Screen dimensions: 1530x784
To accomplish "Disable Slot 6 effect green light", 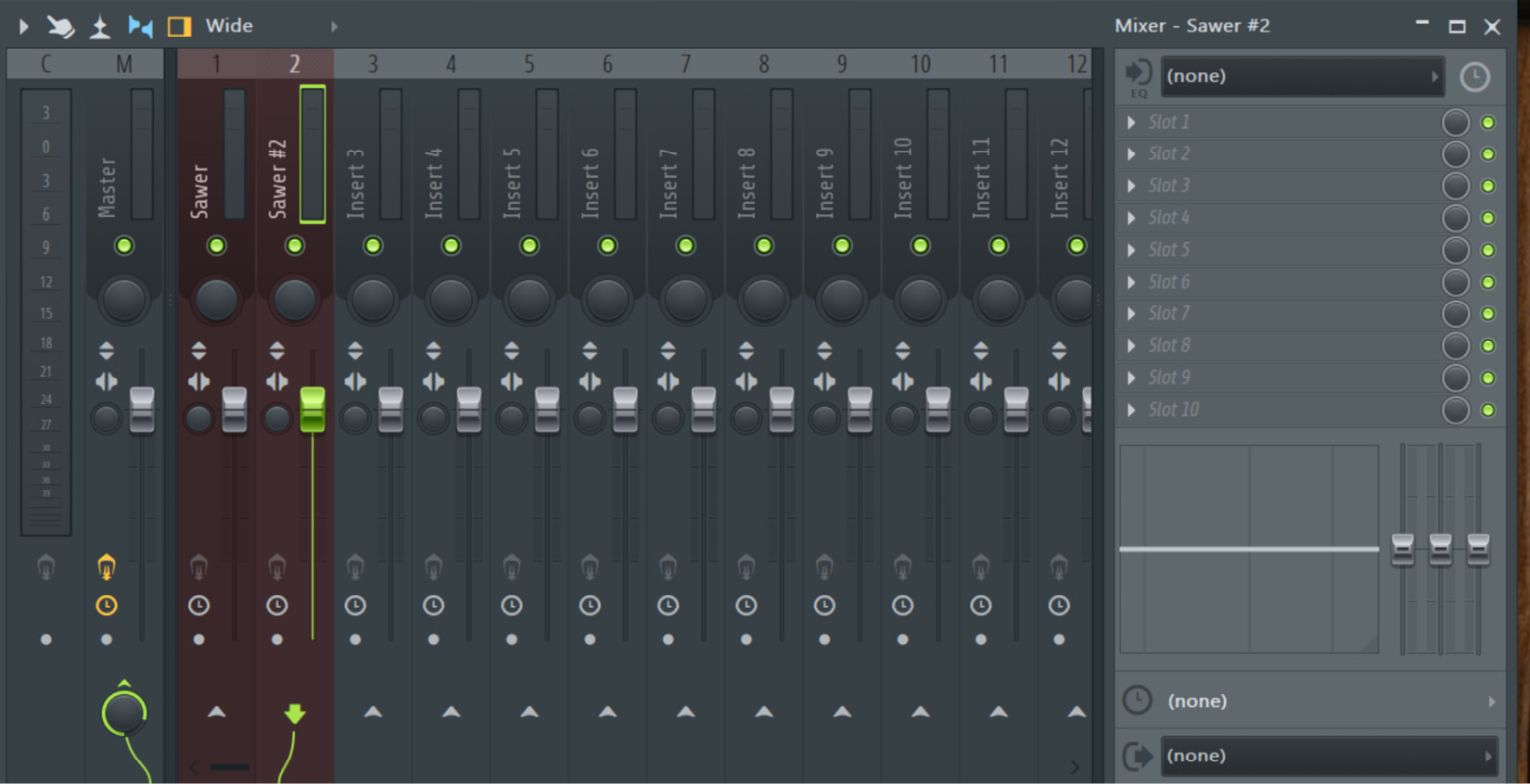I will (x=1488, y=282).
